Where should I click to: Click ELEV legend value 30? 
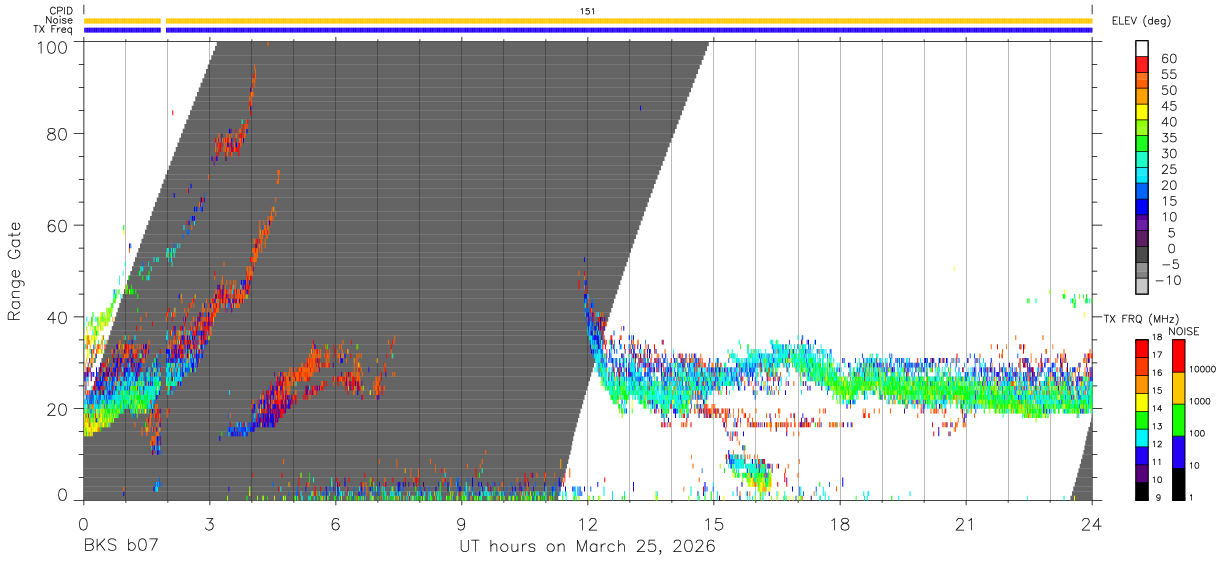click(x=1168, y=153)
